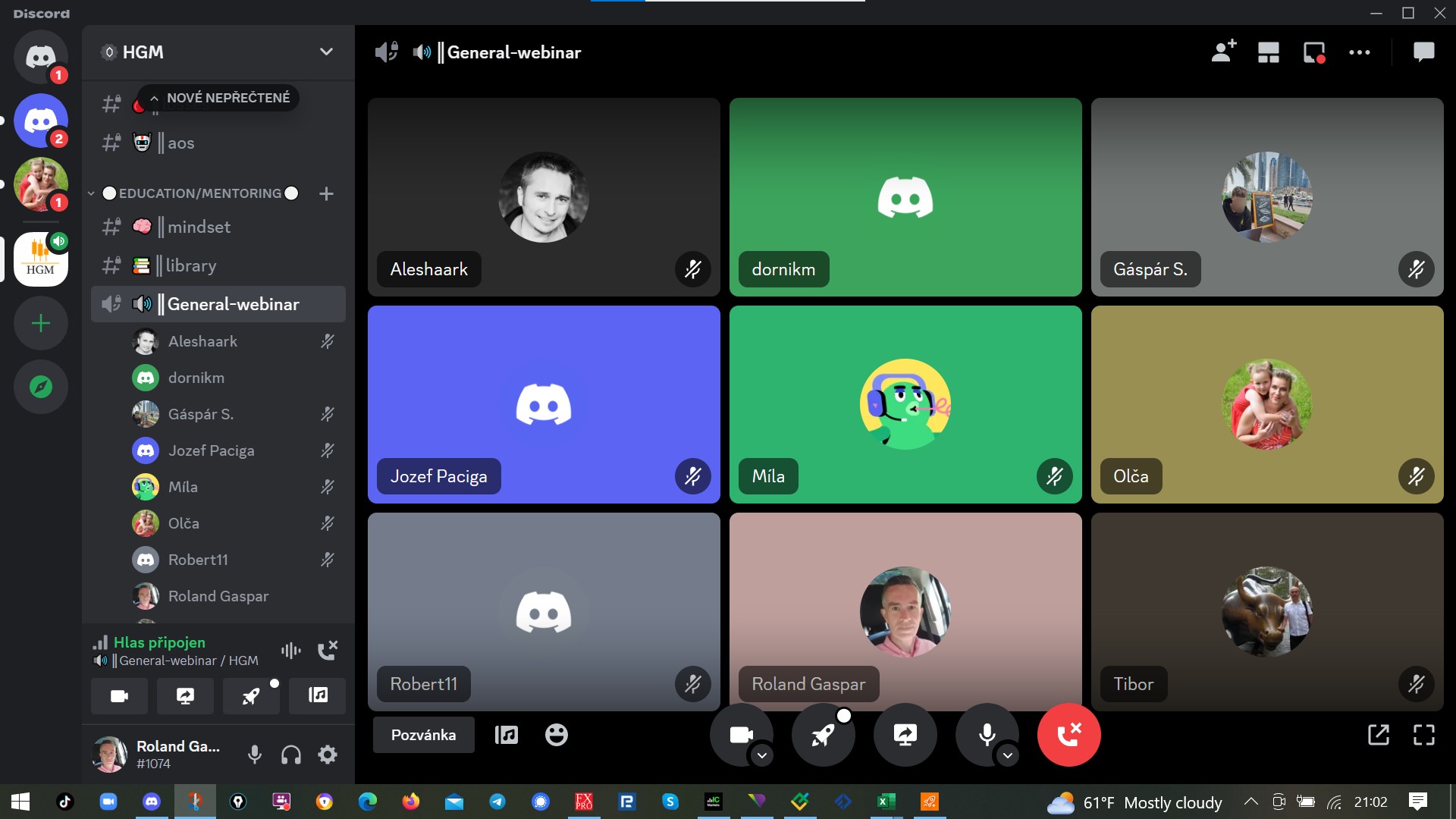The image size is (1456, 819).
Task: Focus Olča video tile
Action: [x=1267, y=404]
